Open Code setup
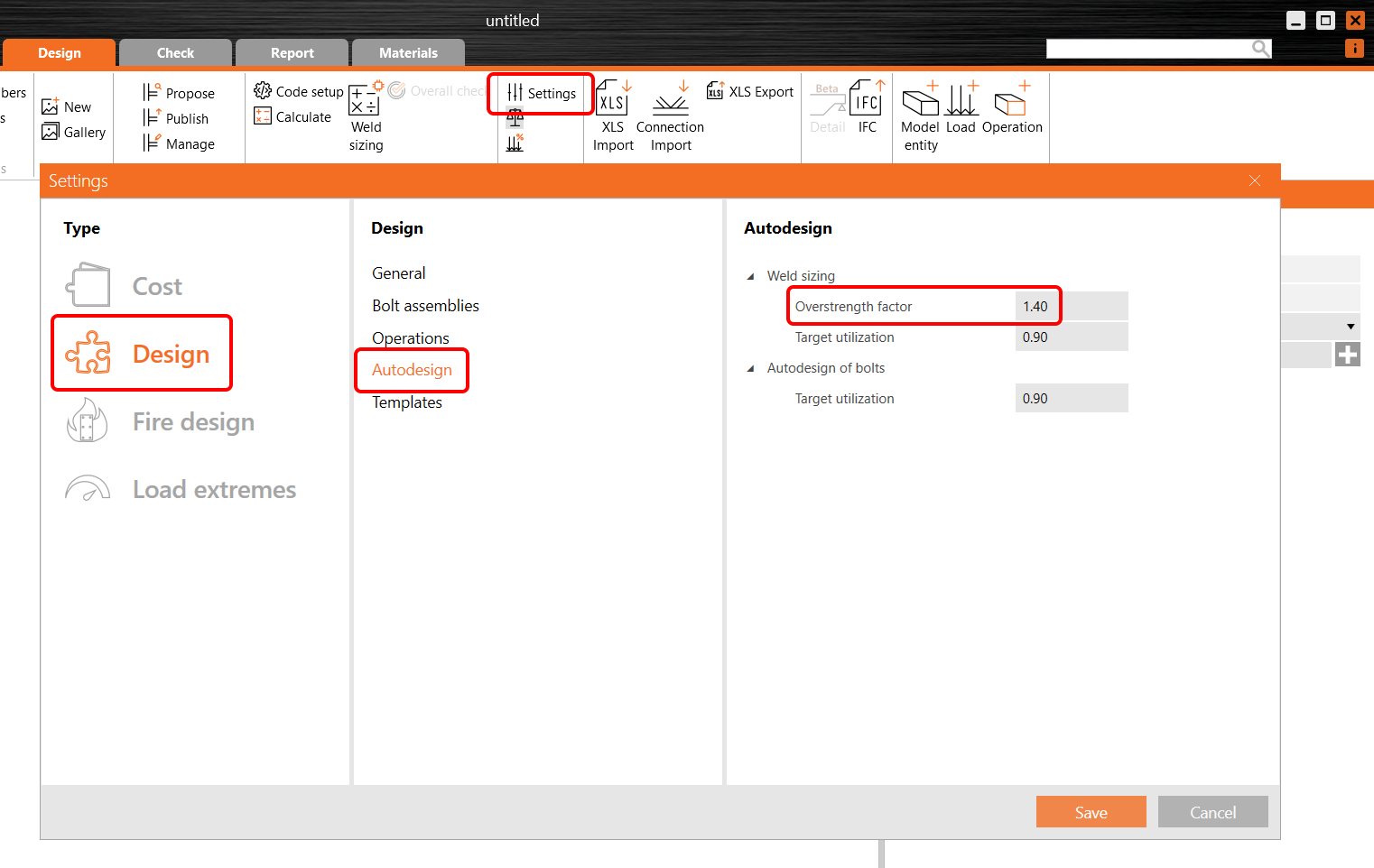Image resolution: width=1374 pixels, height=868 pixels. click(299, 91)
